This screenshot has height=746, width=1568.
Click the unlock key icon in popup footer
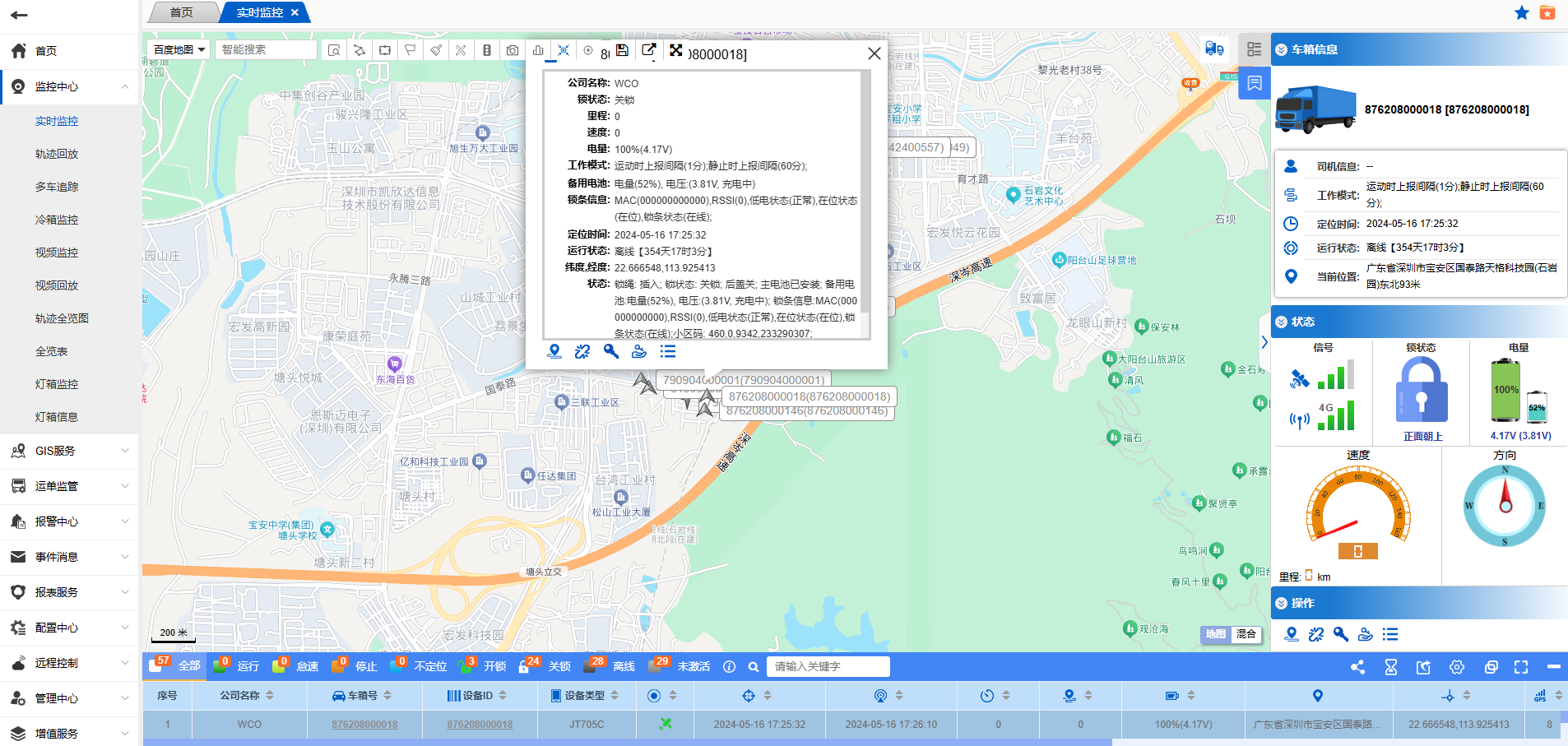[x=610, y=352]
